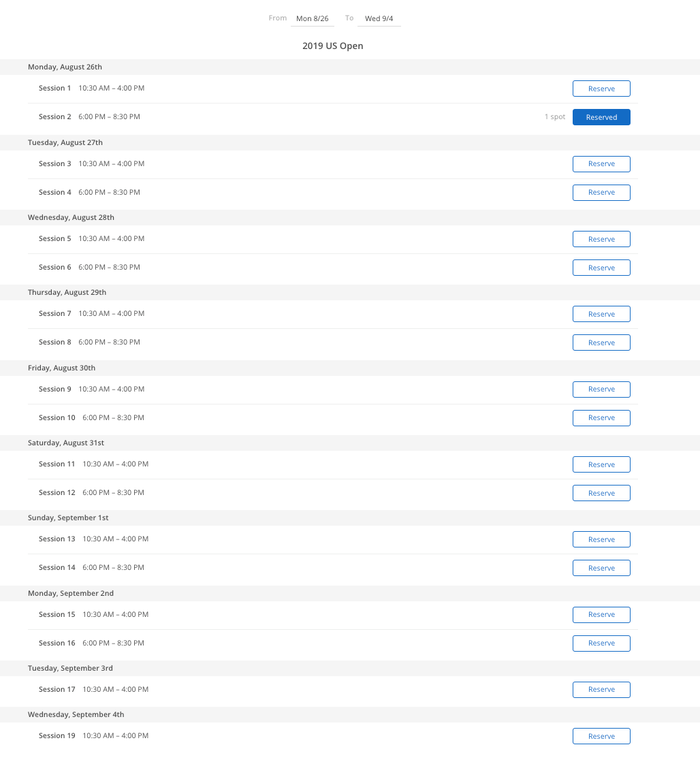Reserve Session 16 evening slot
Viewport: 700px width, 779px height.
[x=601, y=643]
